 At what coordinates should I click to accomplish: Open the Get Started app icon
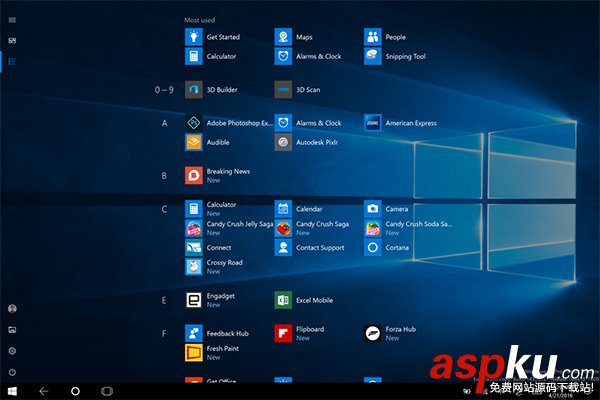point(194,37)
